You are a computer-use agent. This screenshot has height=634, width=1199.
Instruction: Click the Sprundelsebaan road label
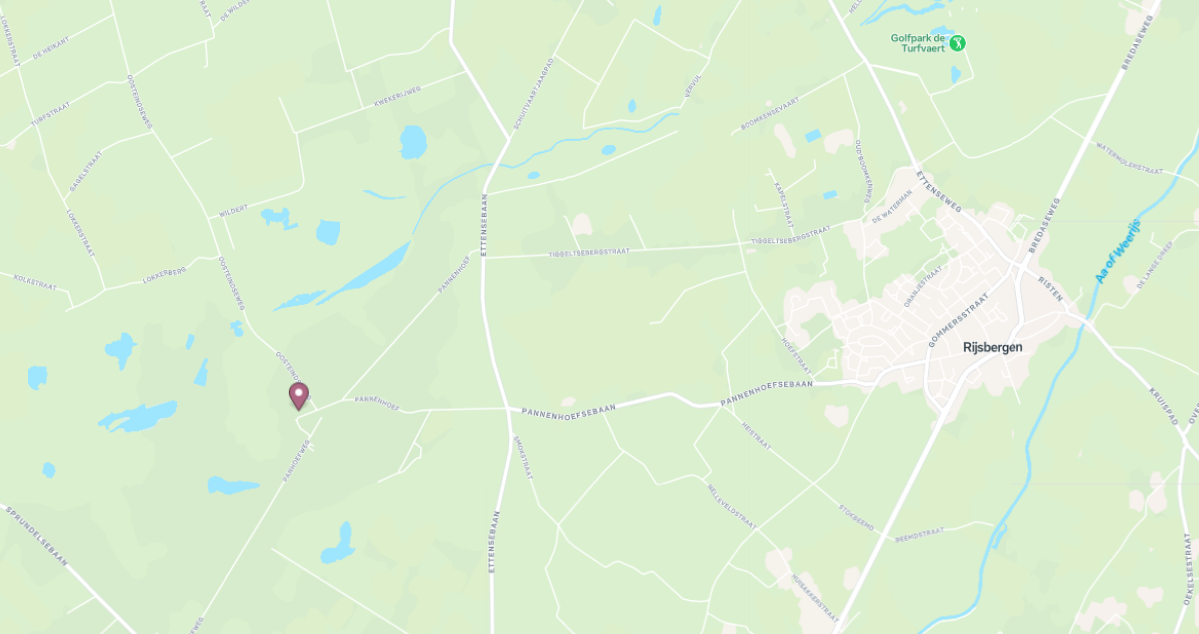coord(37,536)
